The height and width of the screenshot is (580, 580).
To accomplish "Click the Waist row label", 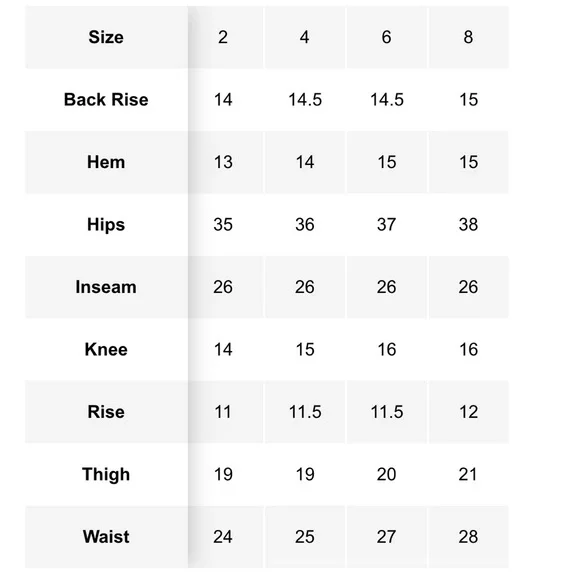I will (x=106, y=537).
